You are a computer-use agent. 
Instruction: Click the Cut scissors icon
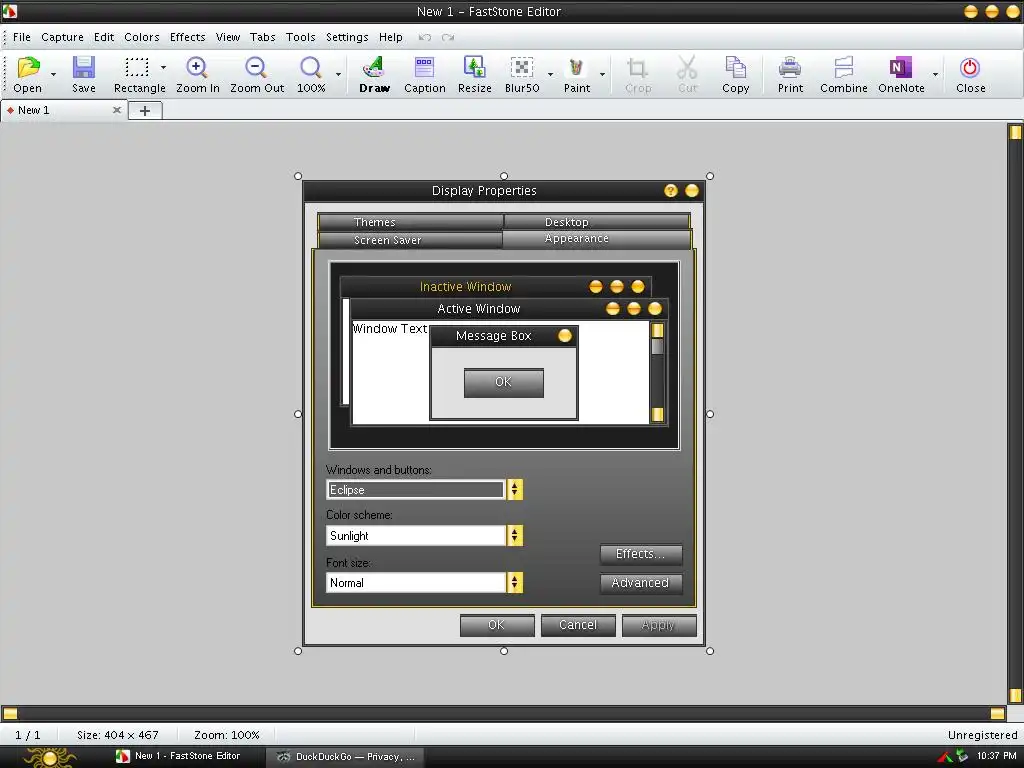[x=687, y=67]
